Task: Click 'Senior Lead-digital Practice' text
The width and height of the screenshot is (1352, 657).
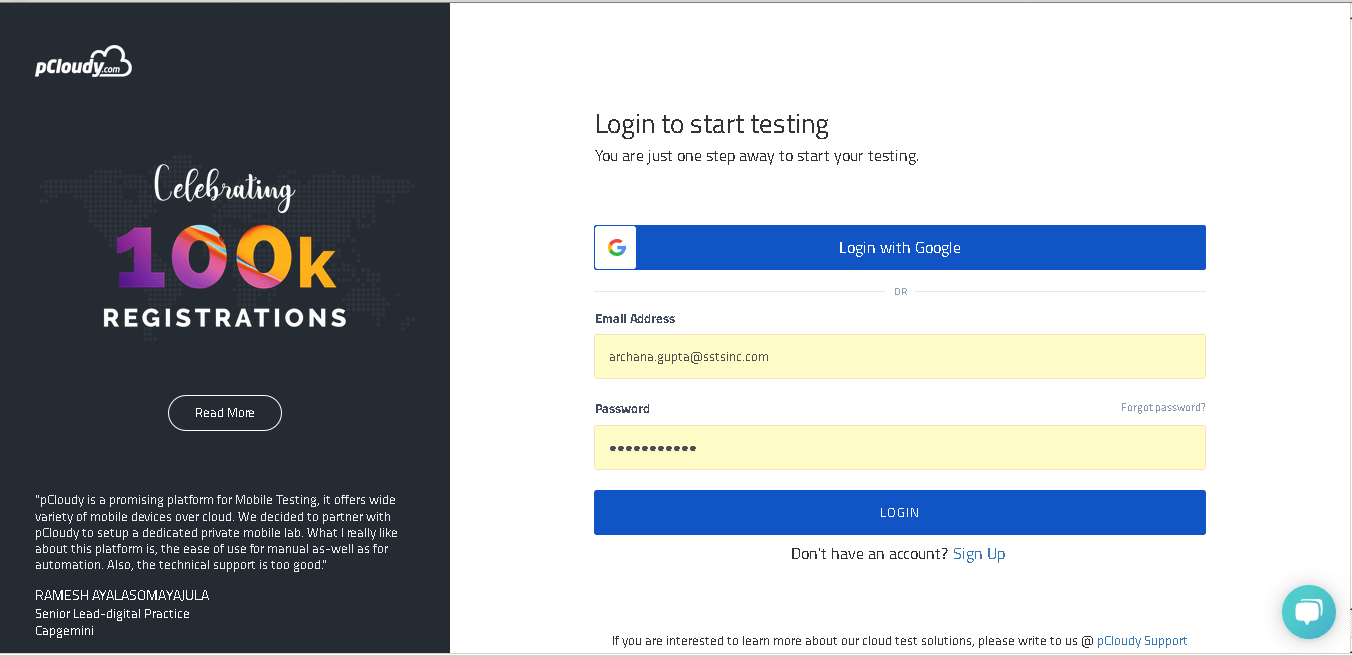Action: point(112,613)
